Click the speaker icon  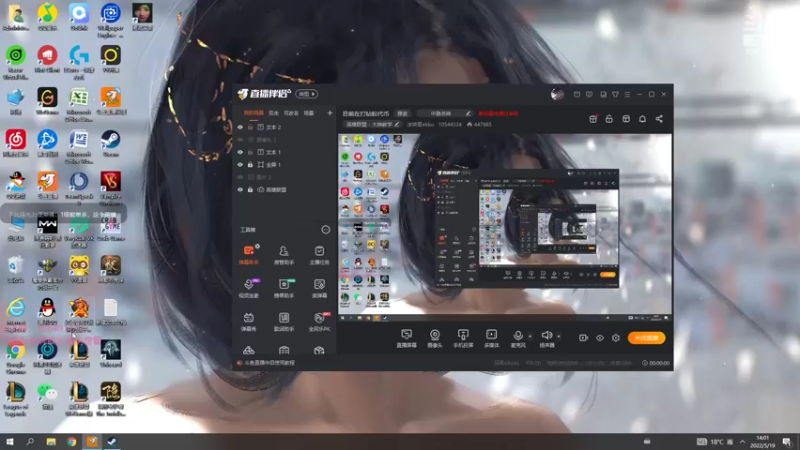coord(546,335)
